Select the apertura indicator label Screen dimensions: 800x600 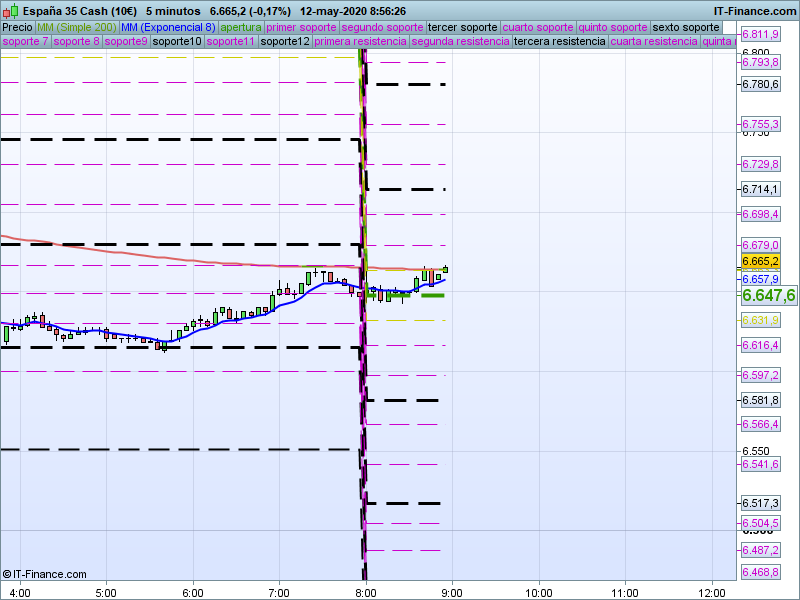[241, 28]
